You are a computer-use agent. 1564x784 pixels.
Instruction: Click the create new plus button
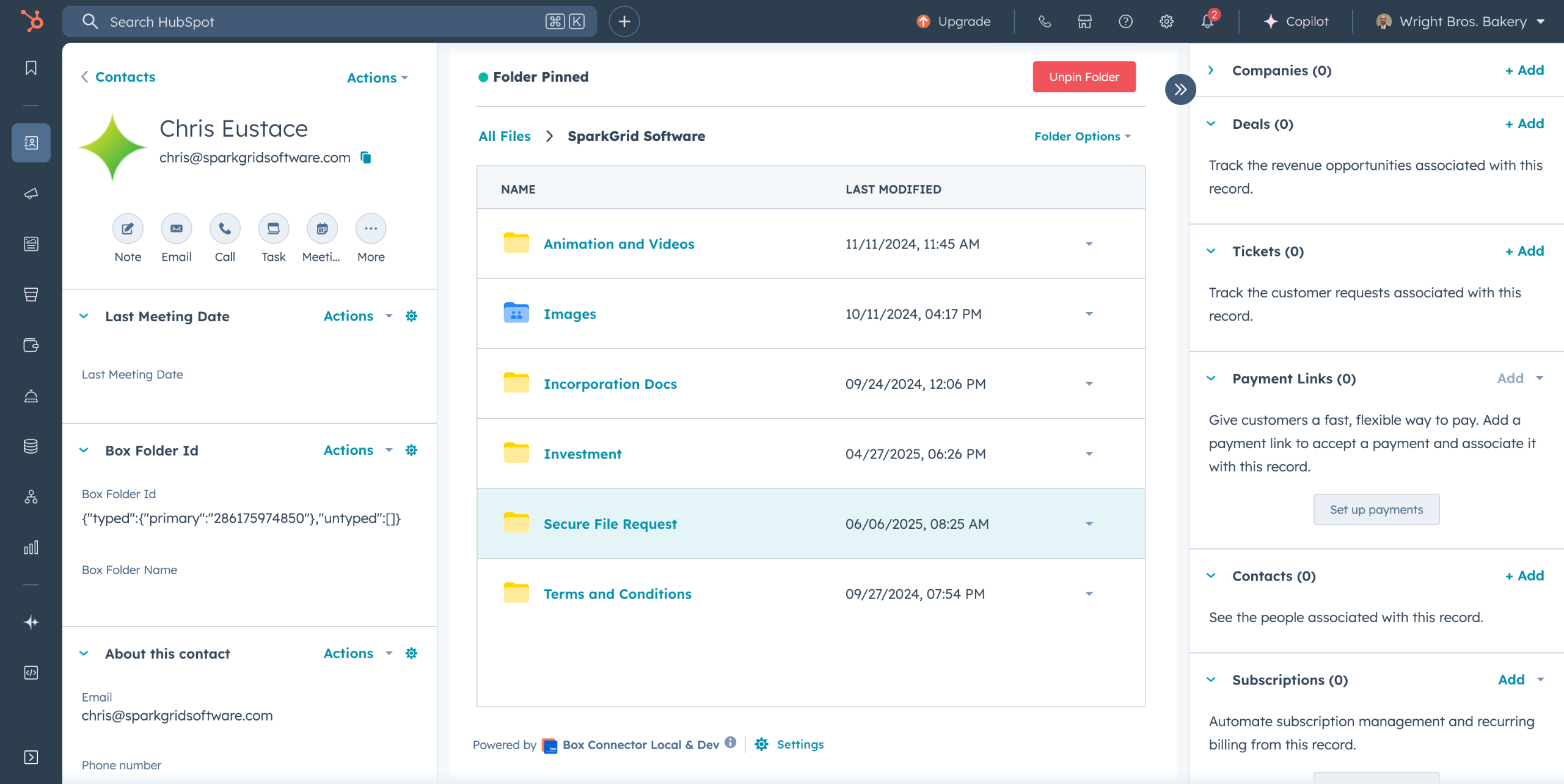[624, 21]
